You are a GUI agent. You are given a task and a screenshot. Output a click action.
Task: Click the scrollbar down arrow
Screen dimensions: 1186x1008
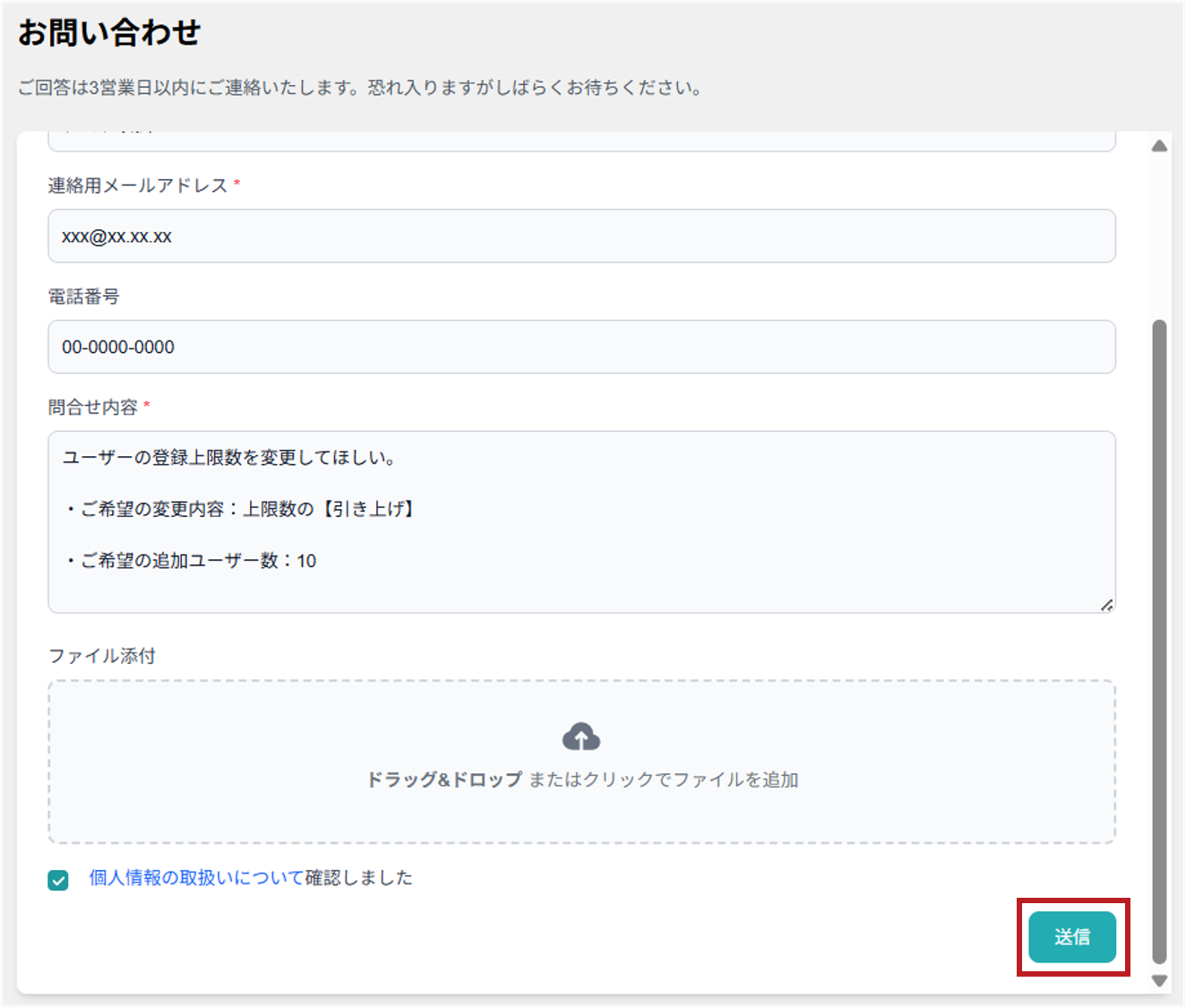tap(1159, 981)
